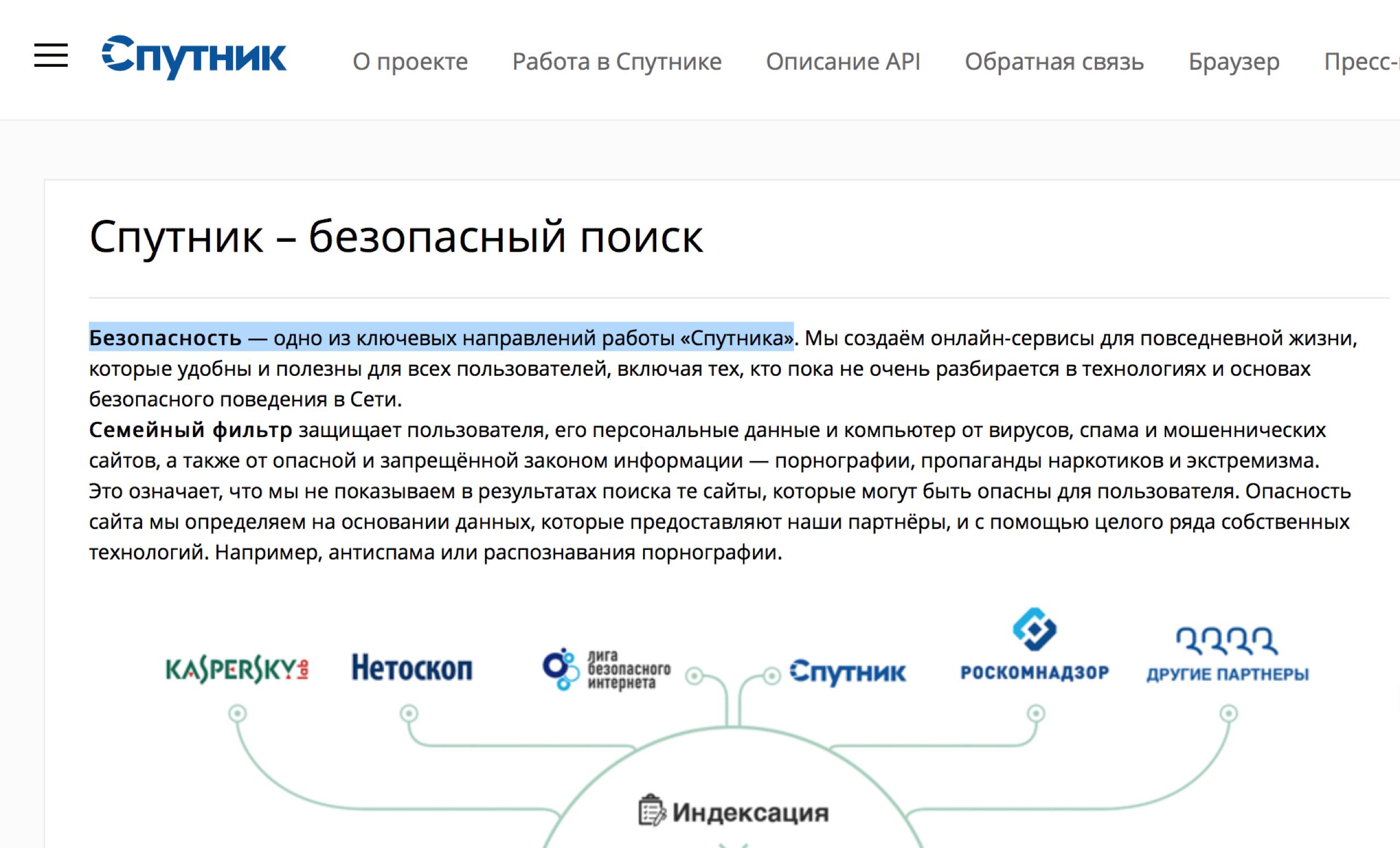Image resolution: width=1400 pixels, height=848 pixels.
Task: Click the connector node left of Спутник logo
Action: pyautogui.click(x=772, y=676)
